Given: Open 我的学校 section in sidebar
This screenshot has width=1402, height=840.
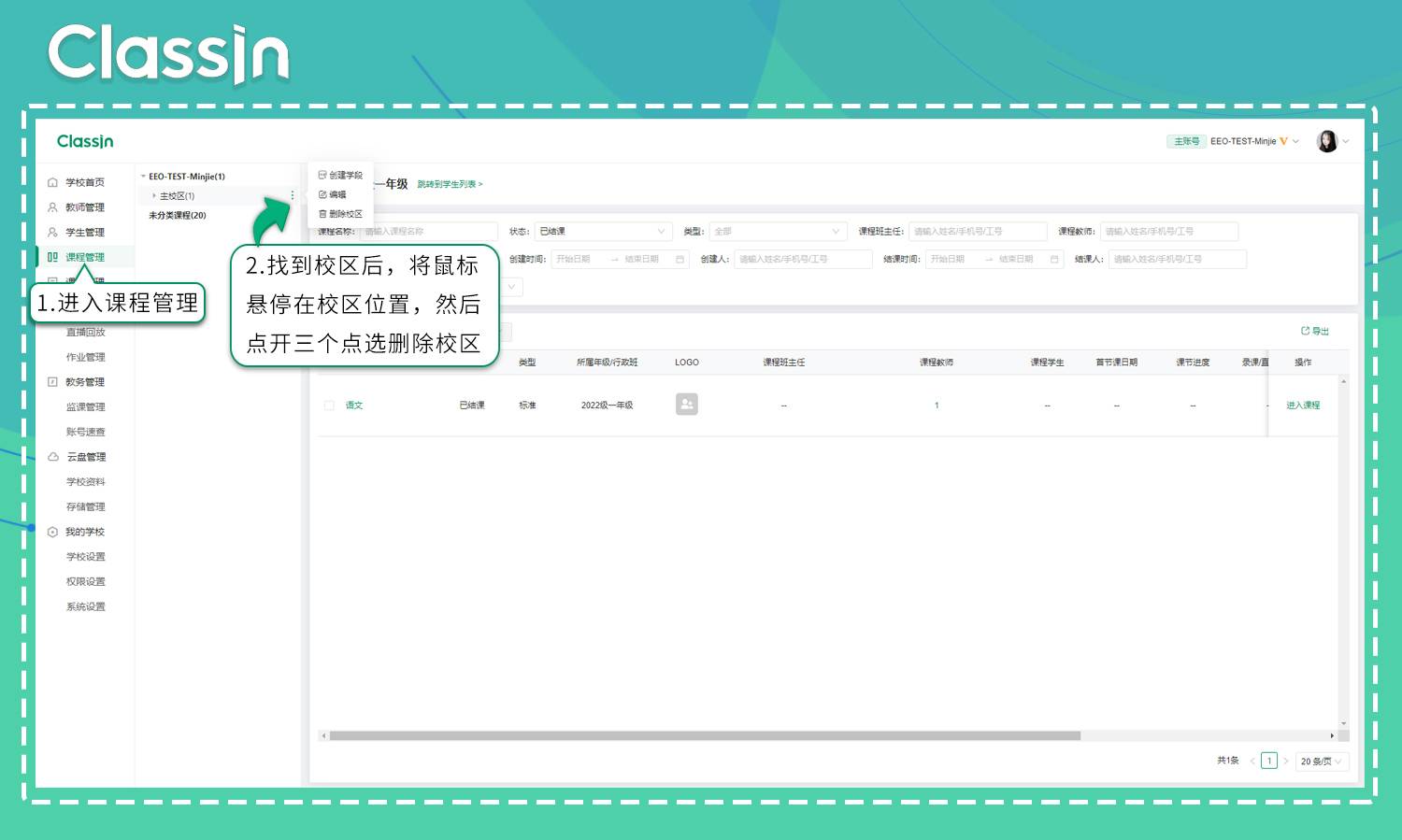Looking at the screenshot, I should click(x=85, y=532).
